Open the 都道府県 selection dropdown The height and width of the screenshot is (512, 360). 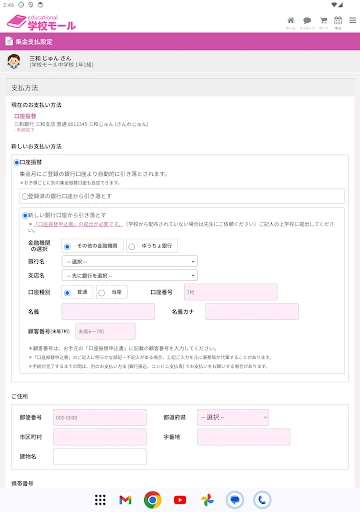pos(233,417)
